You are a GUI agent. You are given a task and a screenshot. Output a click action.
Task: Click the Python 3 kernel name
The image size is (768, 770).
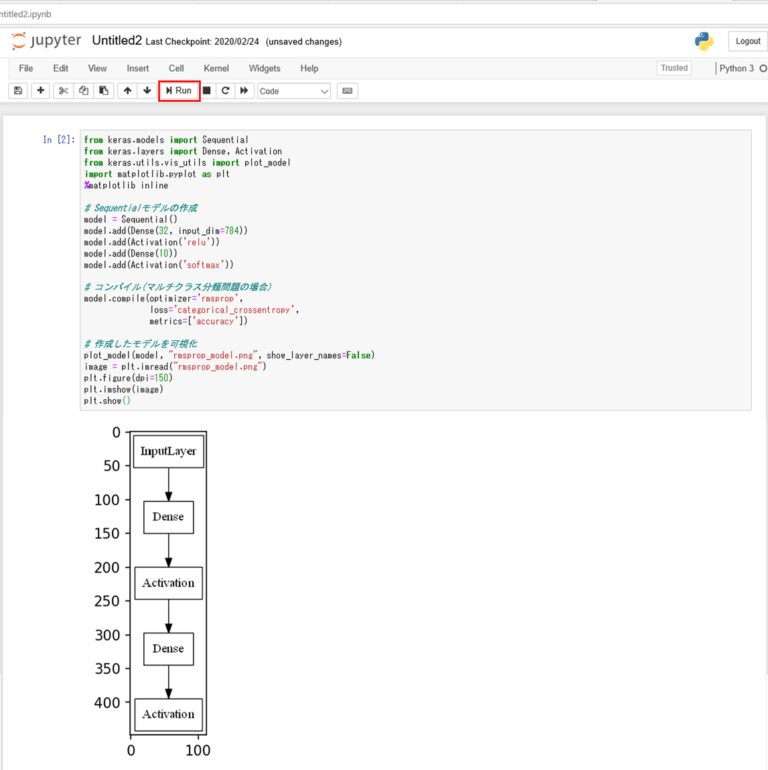[736, 68]
